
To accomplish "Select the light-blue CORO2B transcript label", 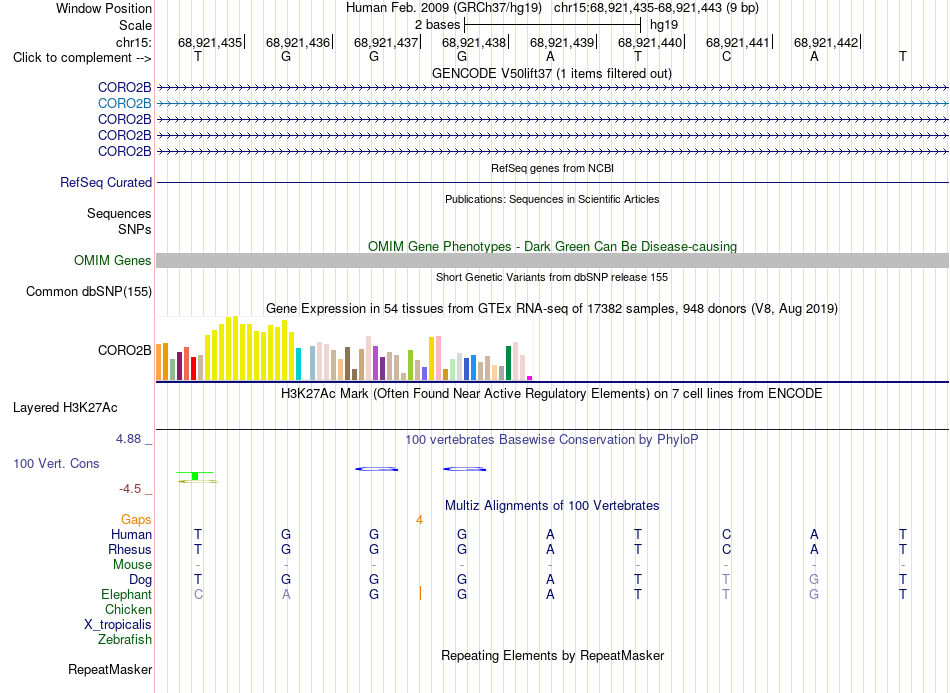I will click(124, 104).
